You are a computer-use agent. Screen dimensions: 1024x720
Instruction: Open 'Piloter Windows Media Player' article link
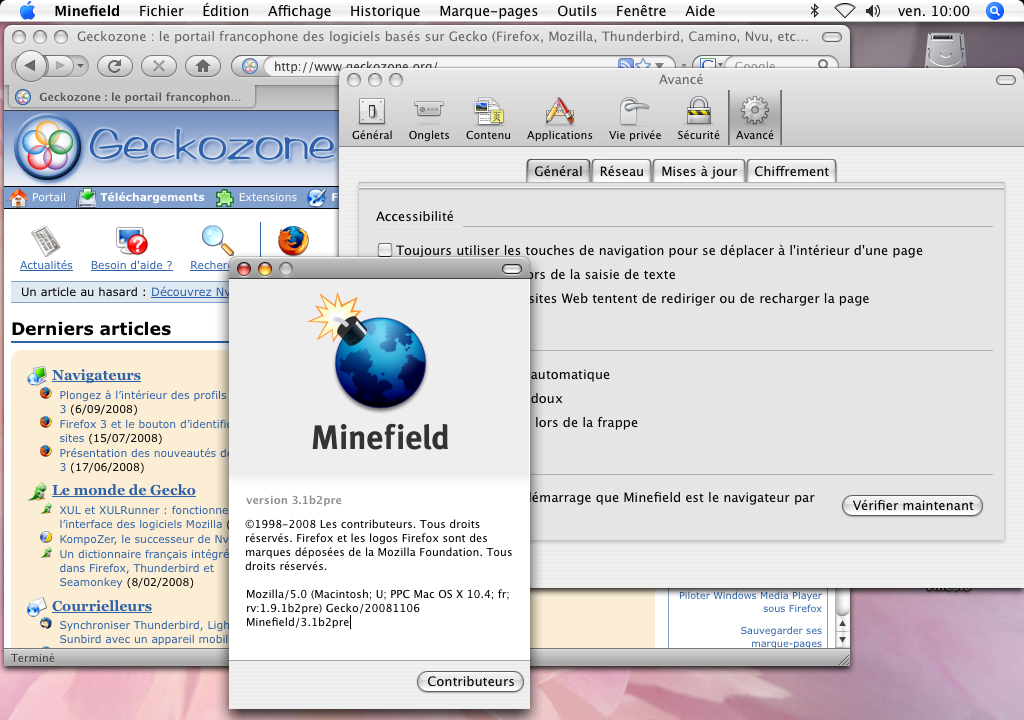pos(750,602)
